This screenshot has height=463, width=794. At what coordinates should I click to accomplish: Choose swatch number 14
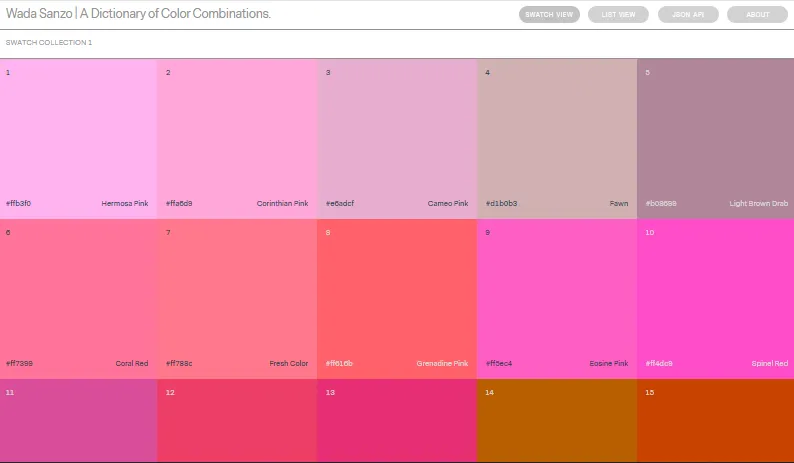557,421
